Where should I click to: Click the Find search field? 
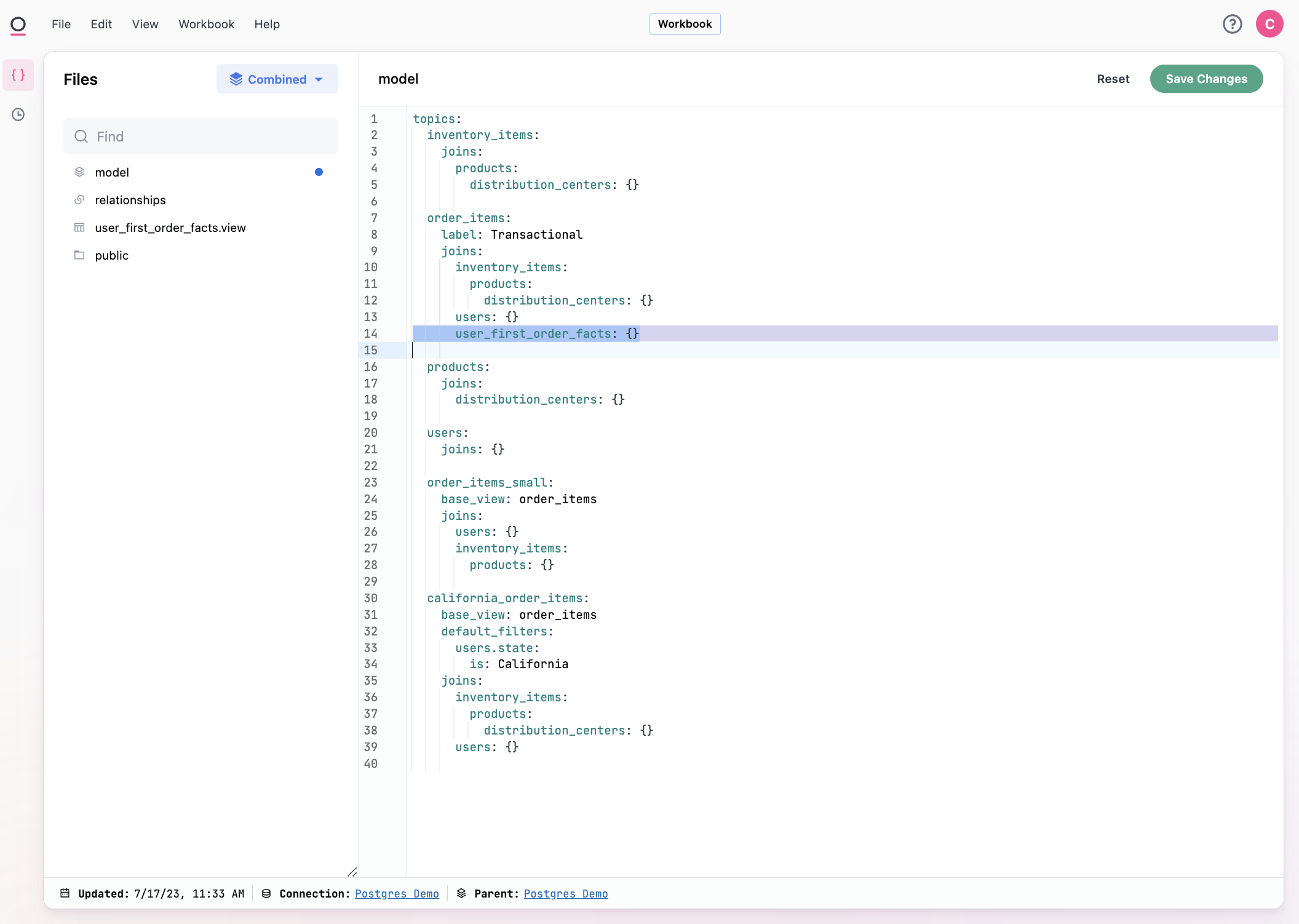[x=201, y=137]
